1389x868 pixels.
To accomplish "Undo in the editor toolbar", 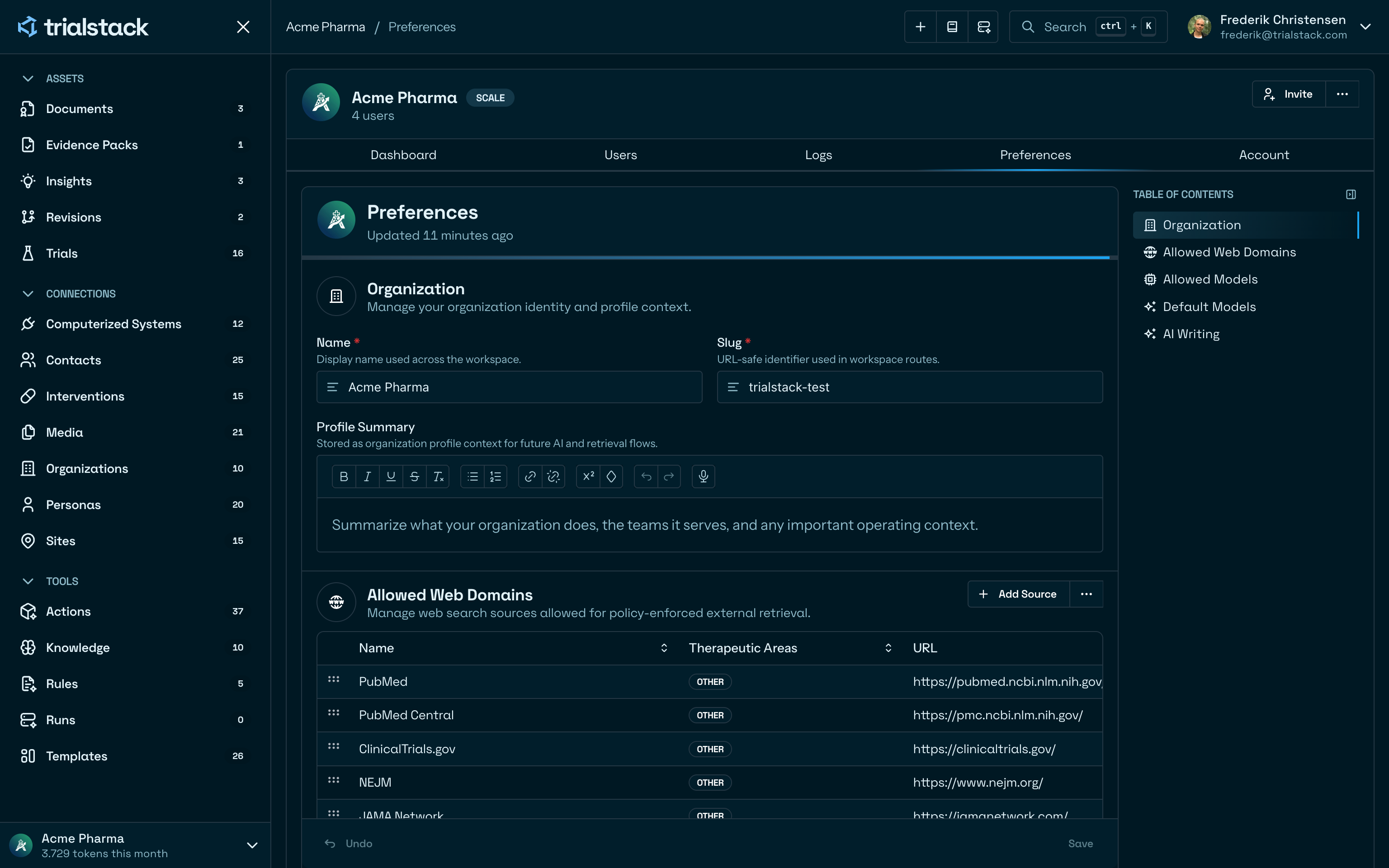I will (646, 476).
